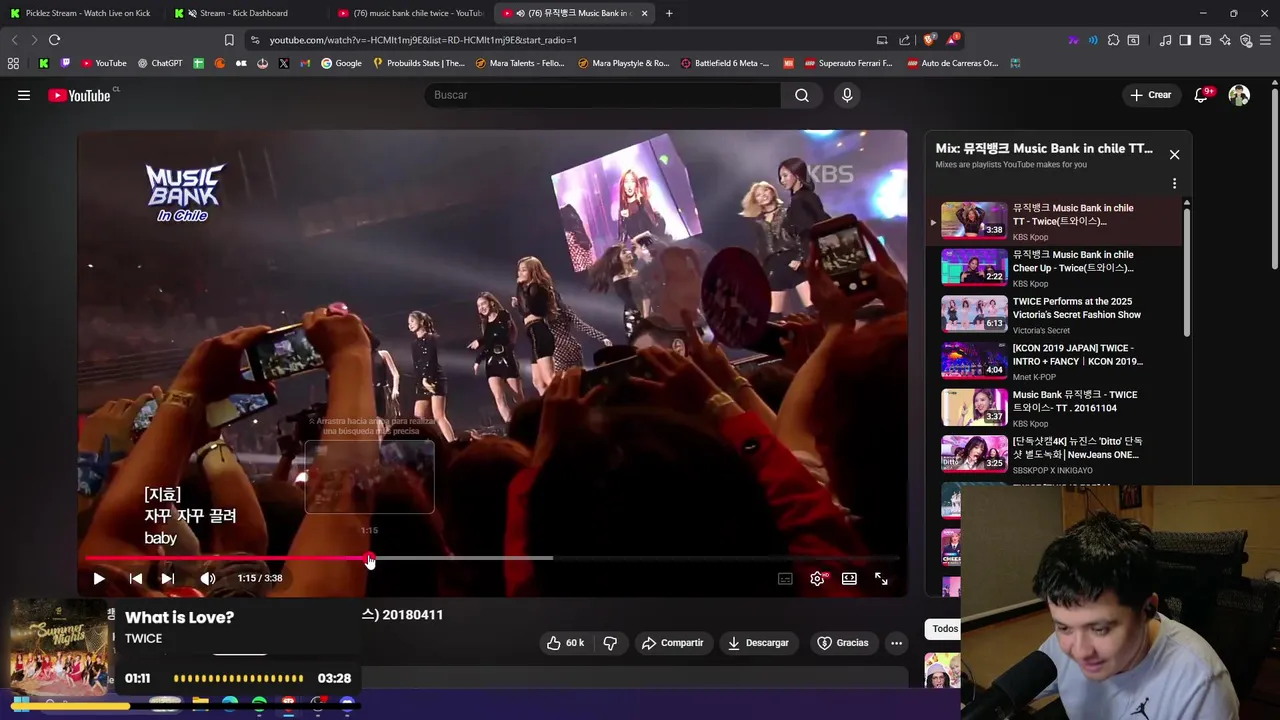Click video progress bar scrubber

click(370, 559)
